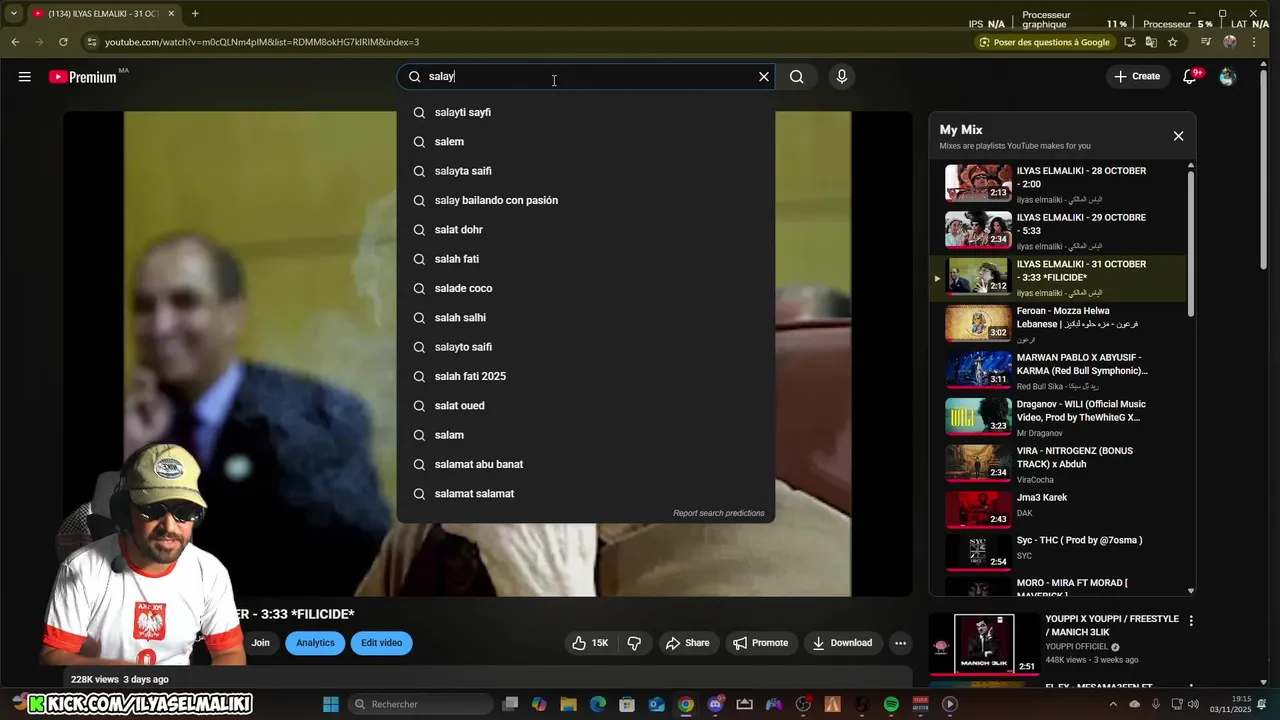Open a new Chrome tab
Viewport: 1280px width, 720px height.
pos(195,14)
